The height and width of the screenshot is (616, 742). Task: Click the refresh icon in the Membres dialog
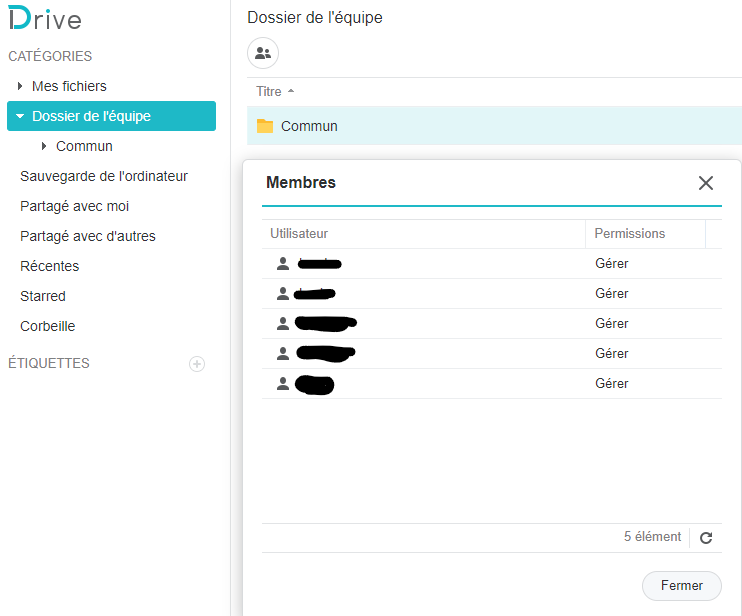706,538
